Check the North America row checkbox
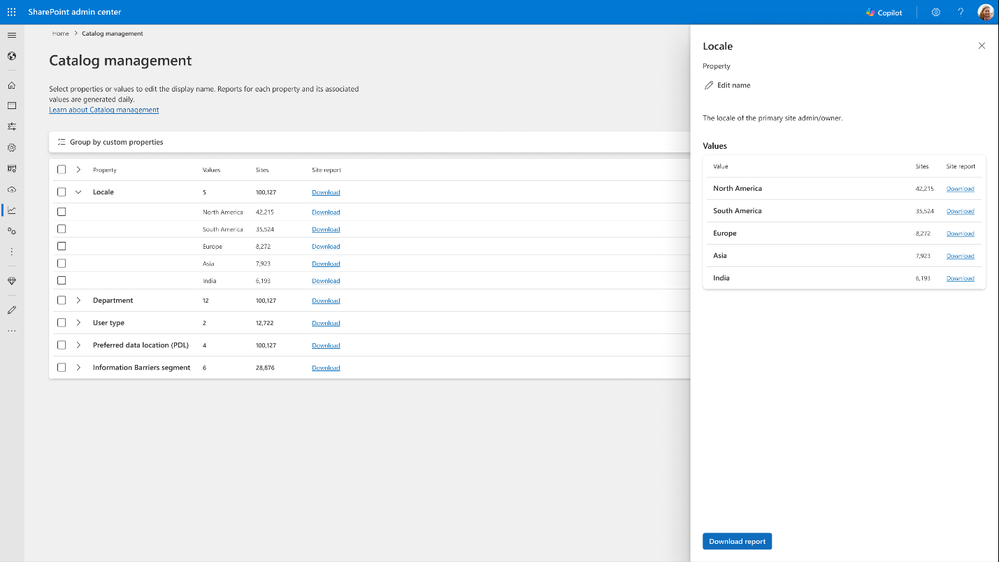This screenshot has height=562, width=999. point(61,212)
